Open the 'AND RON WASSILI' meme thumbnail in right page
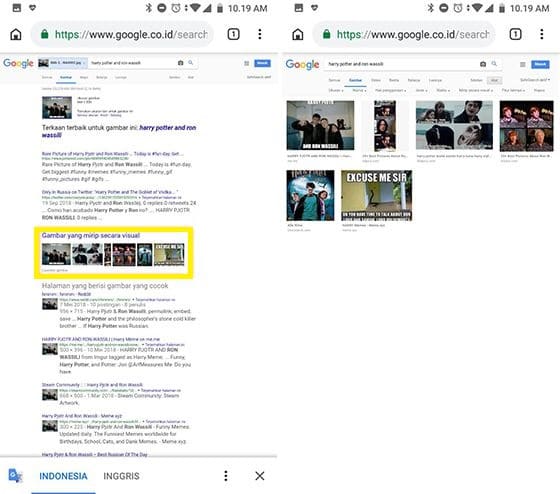The width and height of the screenshot is (560, 494). pyautogui.click(x=320, y=125)
